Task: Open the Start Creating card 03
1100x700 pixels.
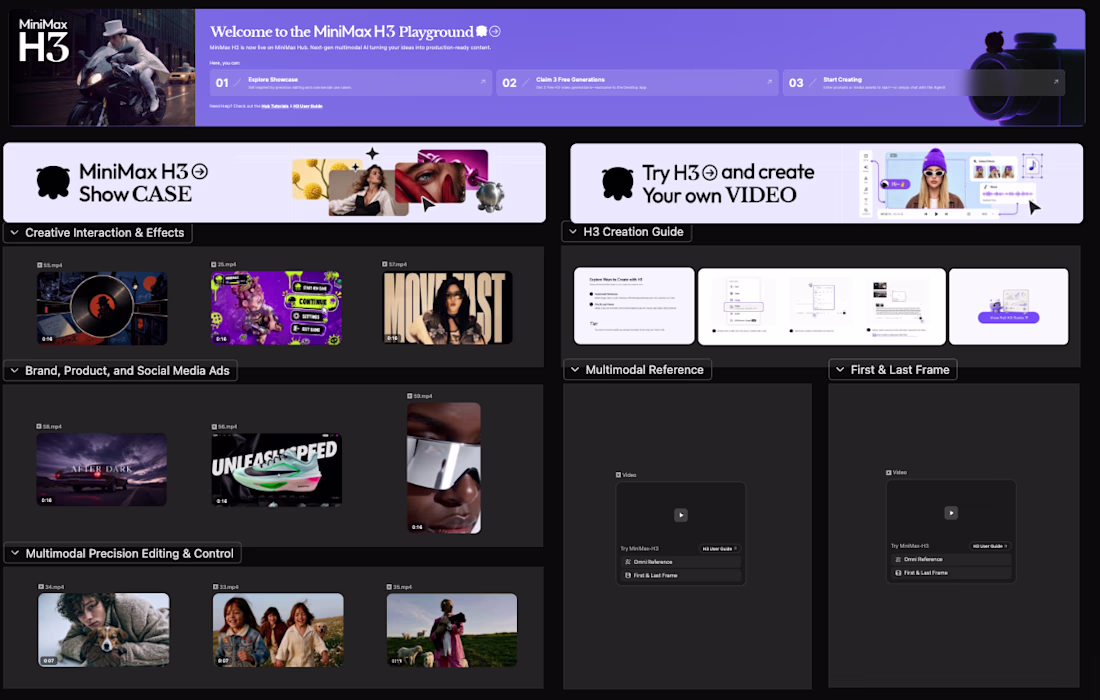Action: [x=924, y=83]
